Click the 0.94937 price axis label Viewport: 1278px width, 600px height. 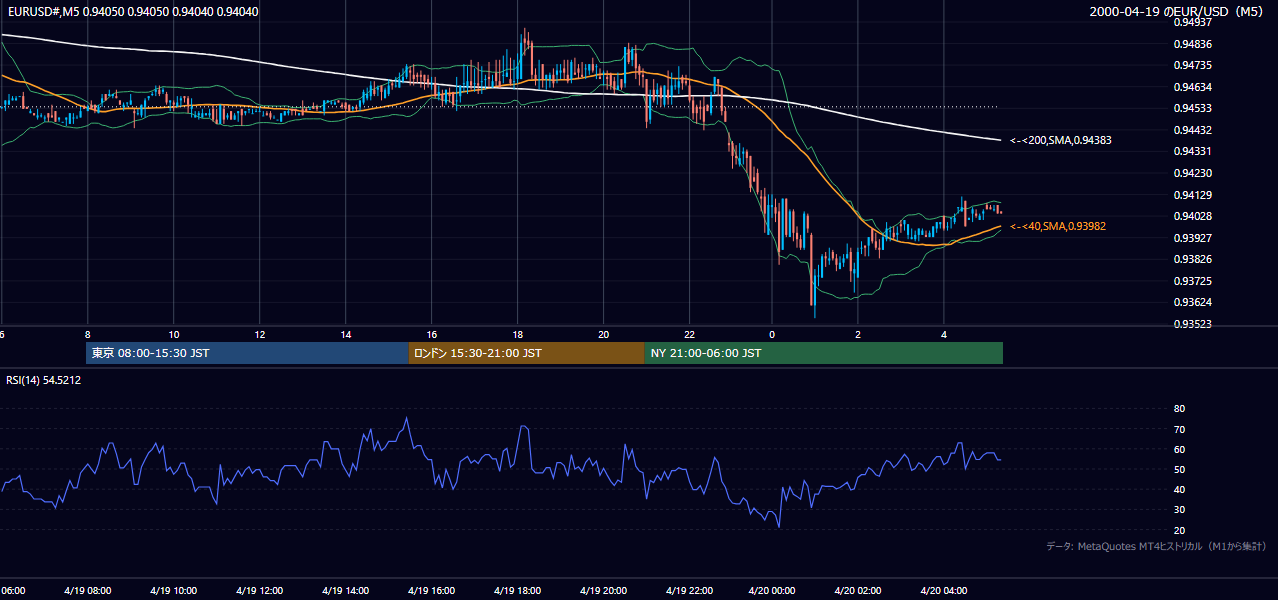(1192, 22)
